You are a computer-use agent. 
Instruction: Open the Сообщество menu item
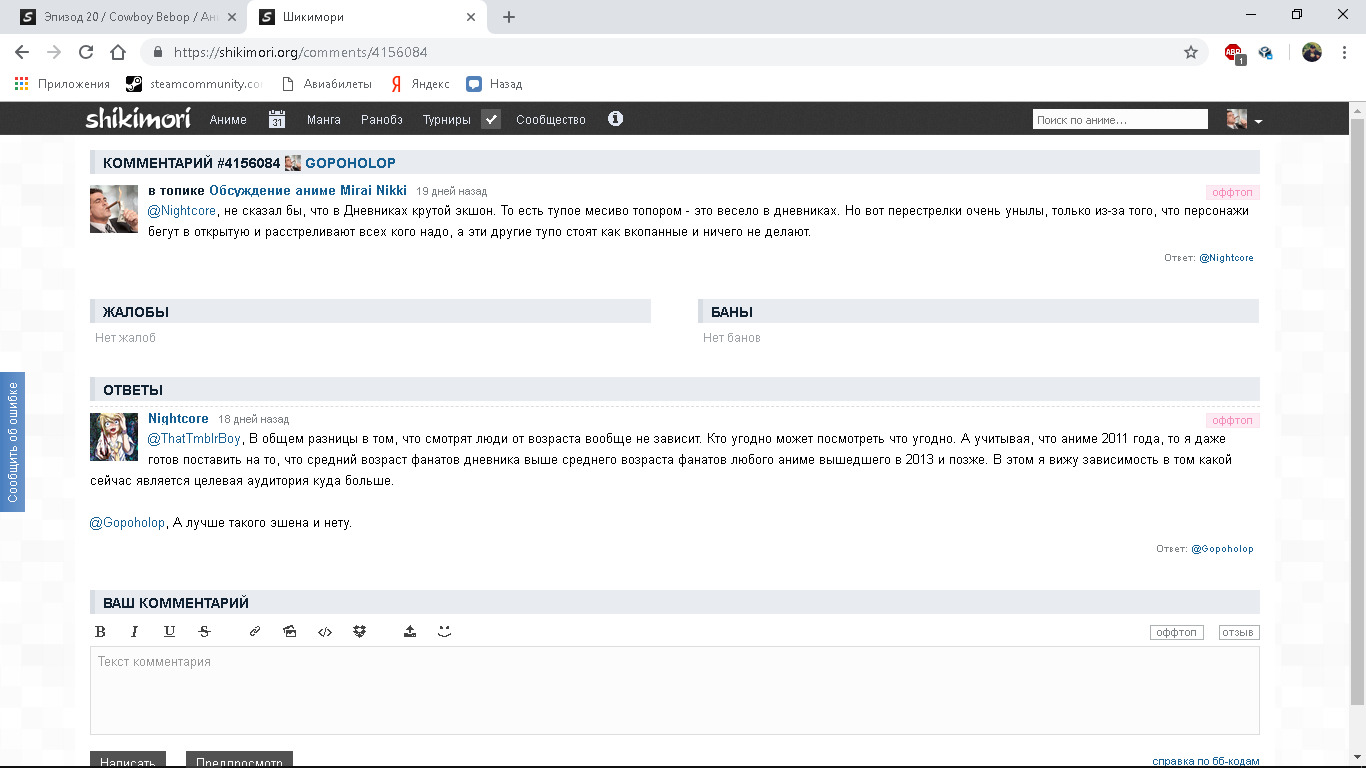(551, 119)
